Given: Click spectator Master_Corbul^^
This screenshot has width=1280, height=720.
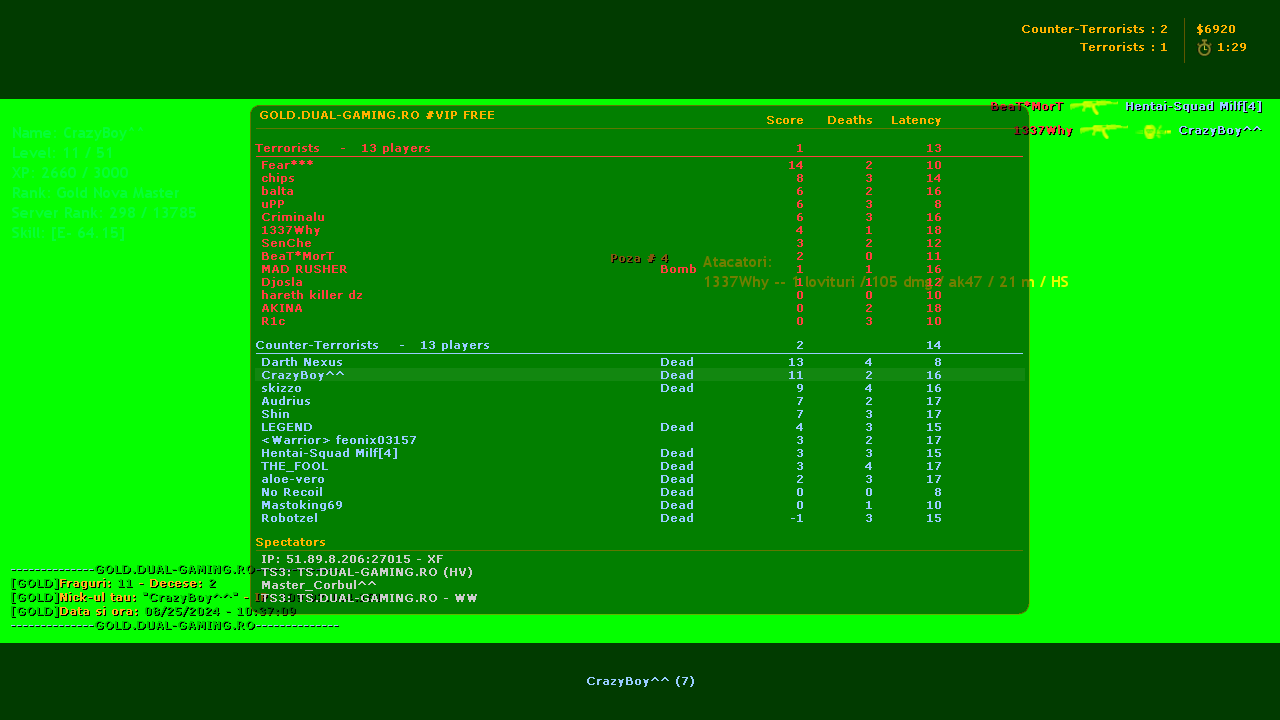Looking at the screenshot, I should click(x=319, y=585).
